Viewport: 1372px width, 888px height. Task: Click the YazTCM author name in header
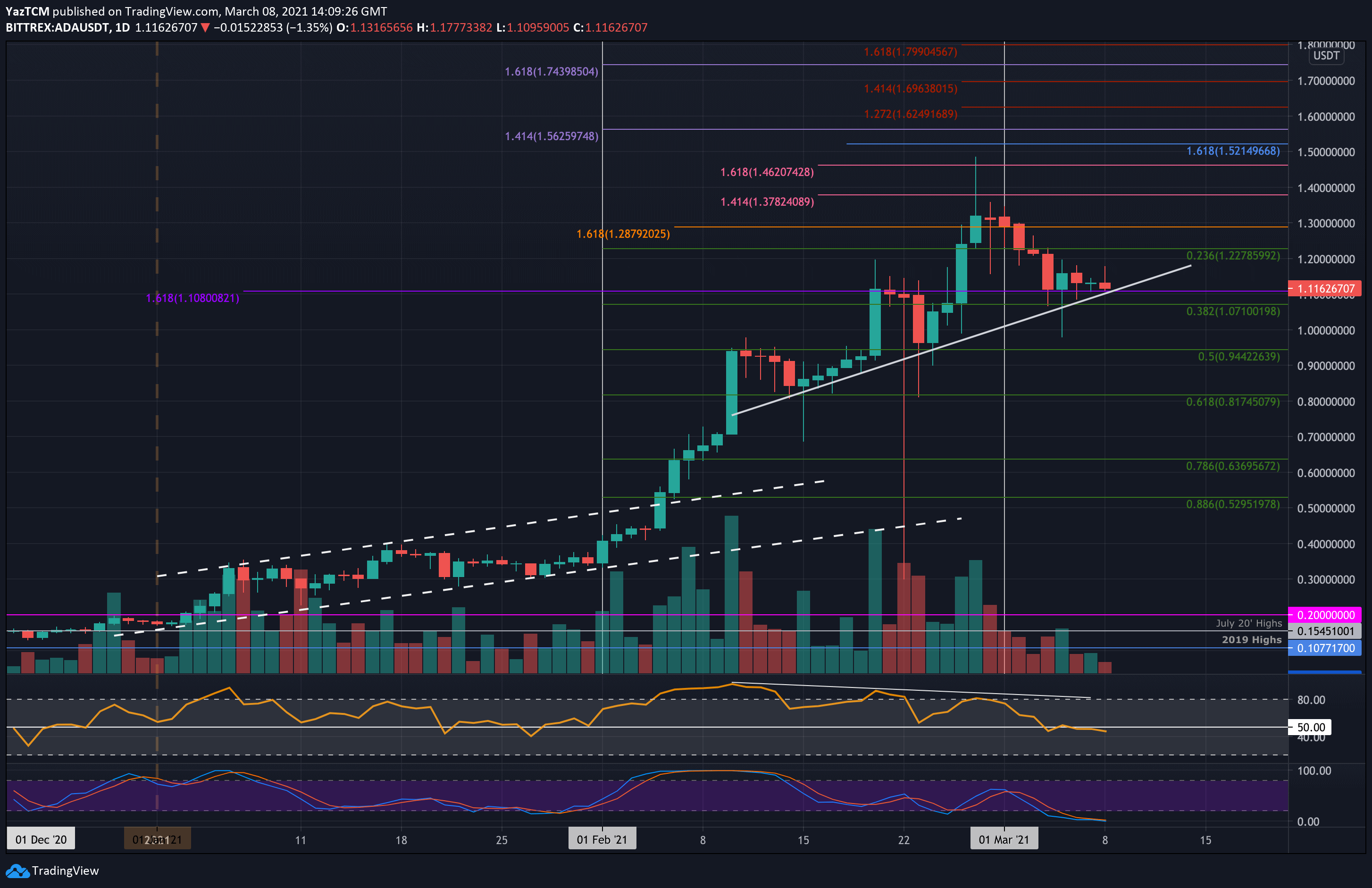(x=27, y=11)
